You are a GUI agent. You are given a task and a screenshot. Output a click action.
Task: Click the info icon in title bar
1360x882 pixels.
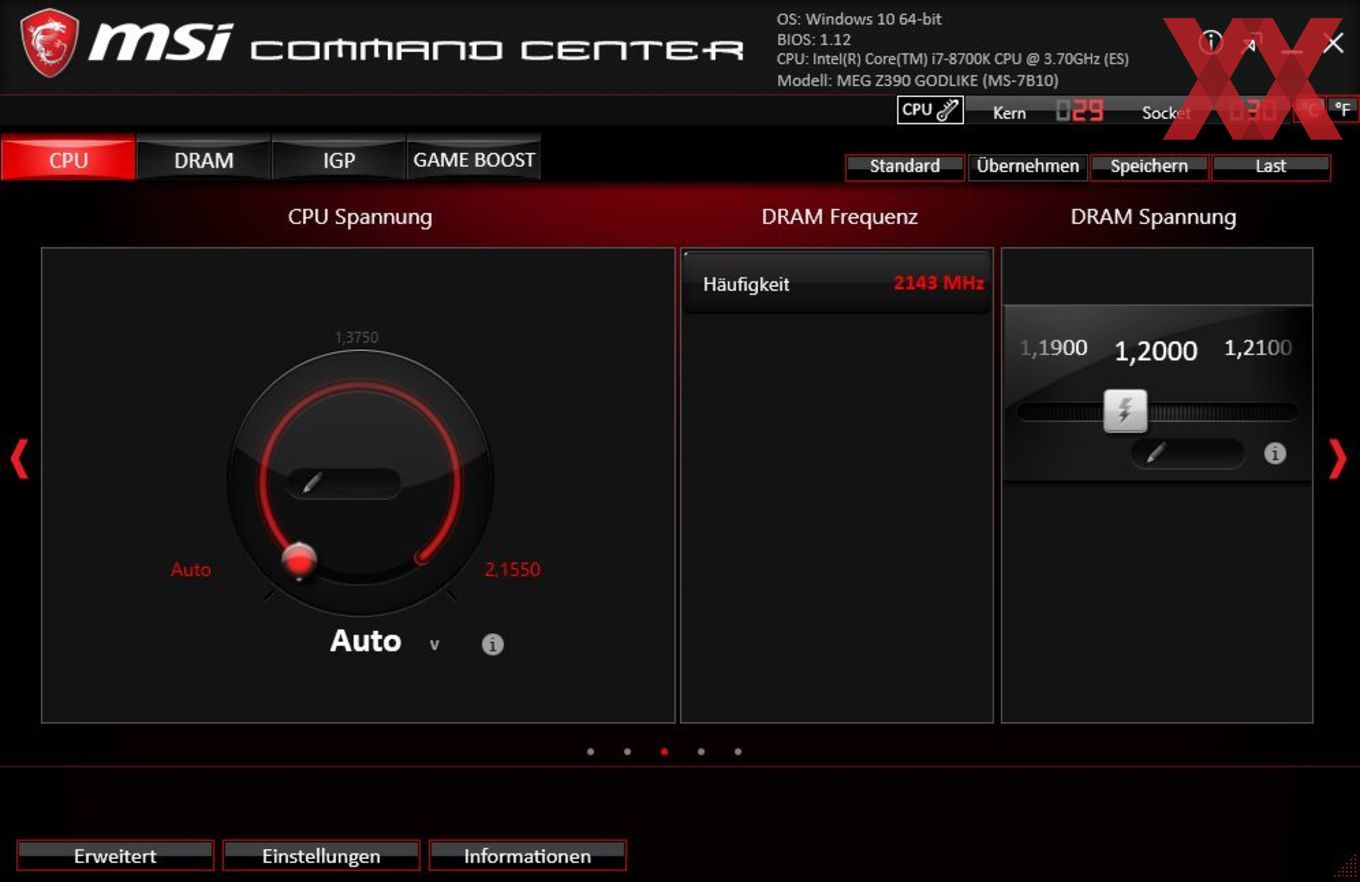tap(1211, 41)
